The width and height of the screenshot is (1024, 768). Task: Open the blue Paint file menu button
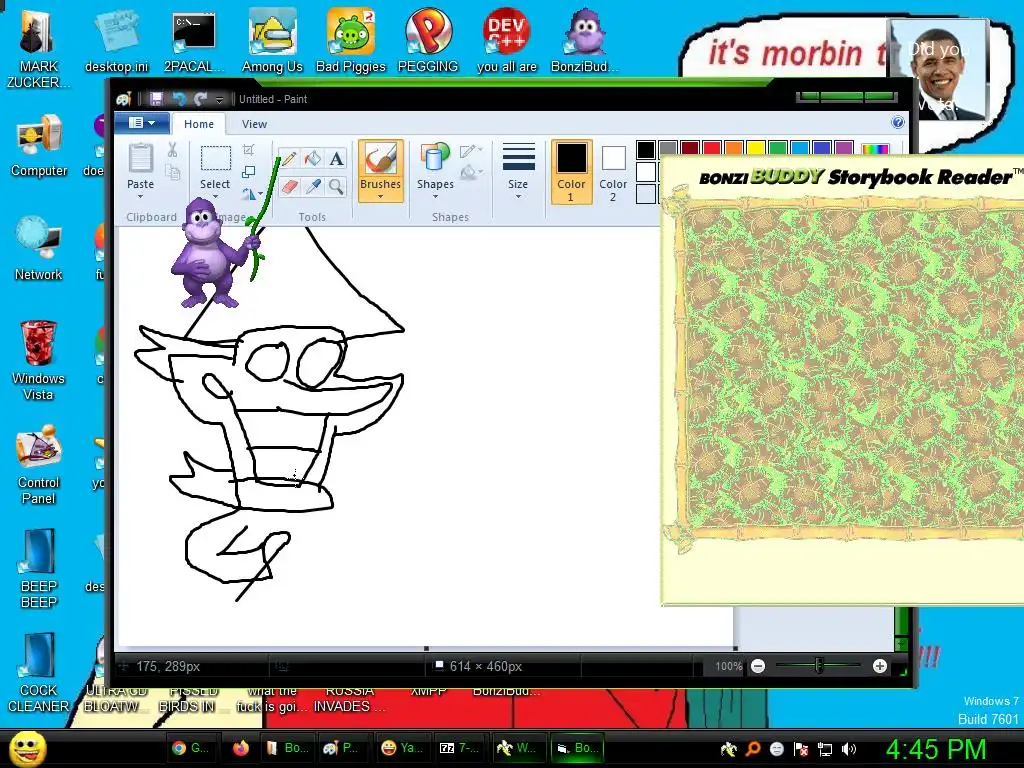pyautogui.click(x=142, y=123)
